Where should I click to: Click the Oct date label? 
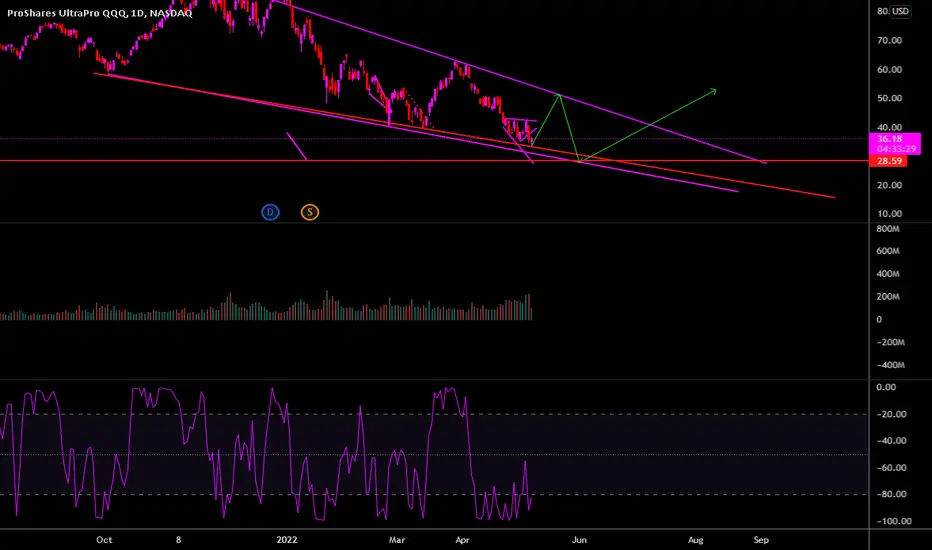coord(104,540)
